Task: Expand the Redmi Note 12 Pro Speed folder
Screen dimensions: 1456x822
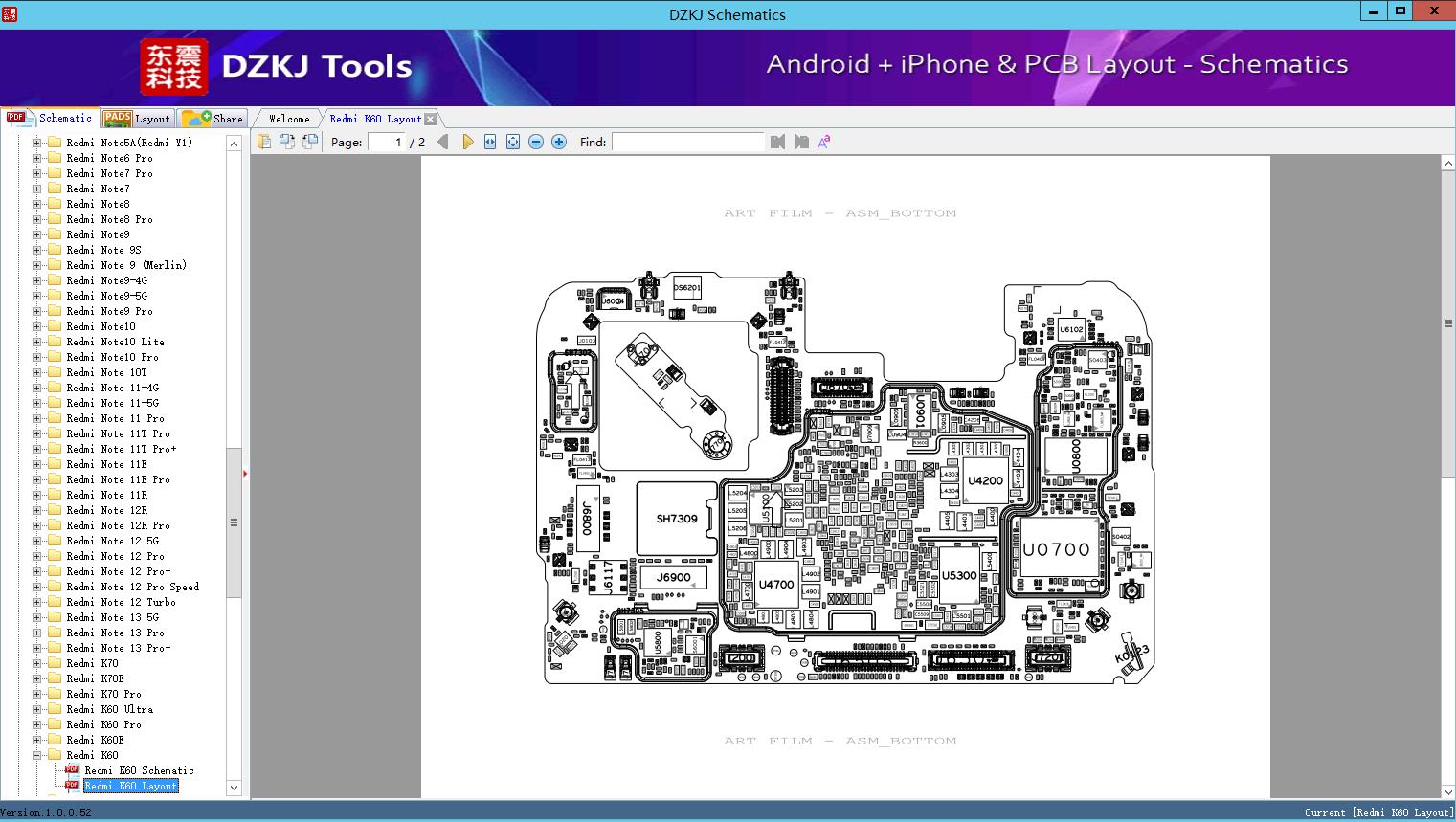Action: [37, 587]
